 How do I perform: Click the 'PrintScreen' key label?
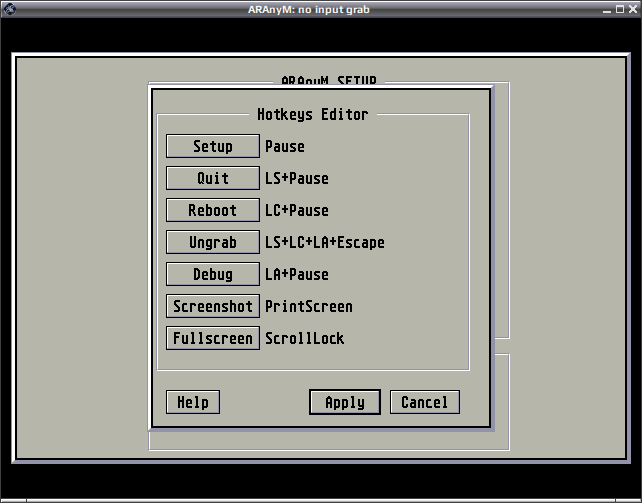coord(309,306)
